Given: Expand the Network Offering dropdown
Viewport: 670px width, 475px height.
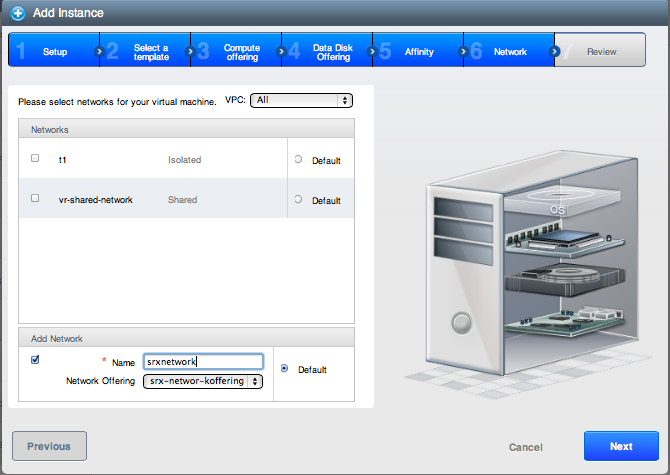Looking at the screenshot, I should click(203, 381).
